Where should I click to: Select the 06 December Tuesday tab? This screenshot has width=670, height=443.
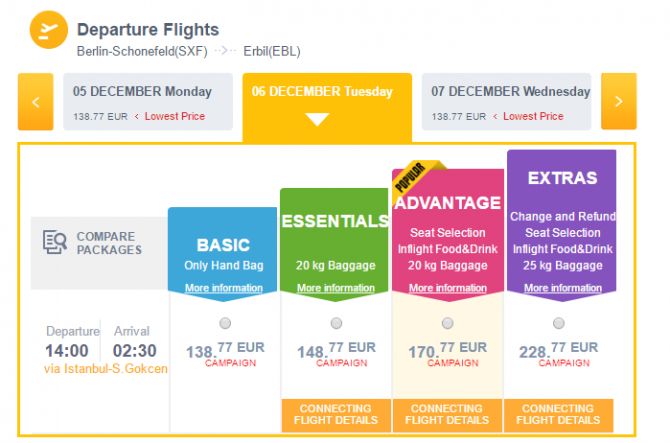[327, 107]
